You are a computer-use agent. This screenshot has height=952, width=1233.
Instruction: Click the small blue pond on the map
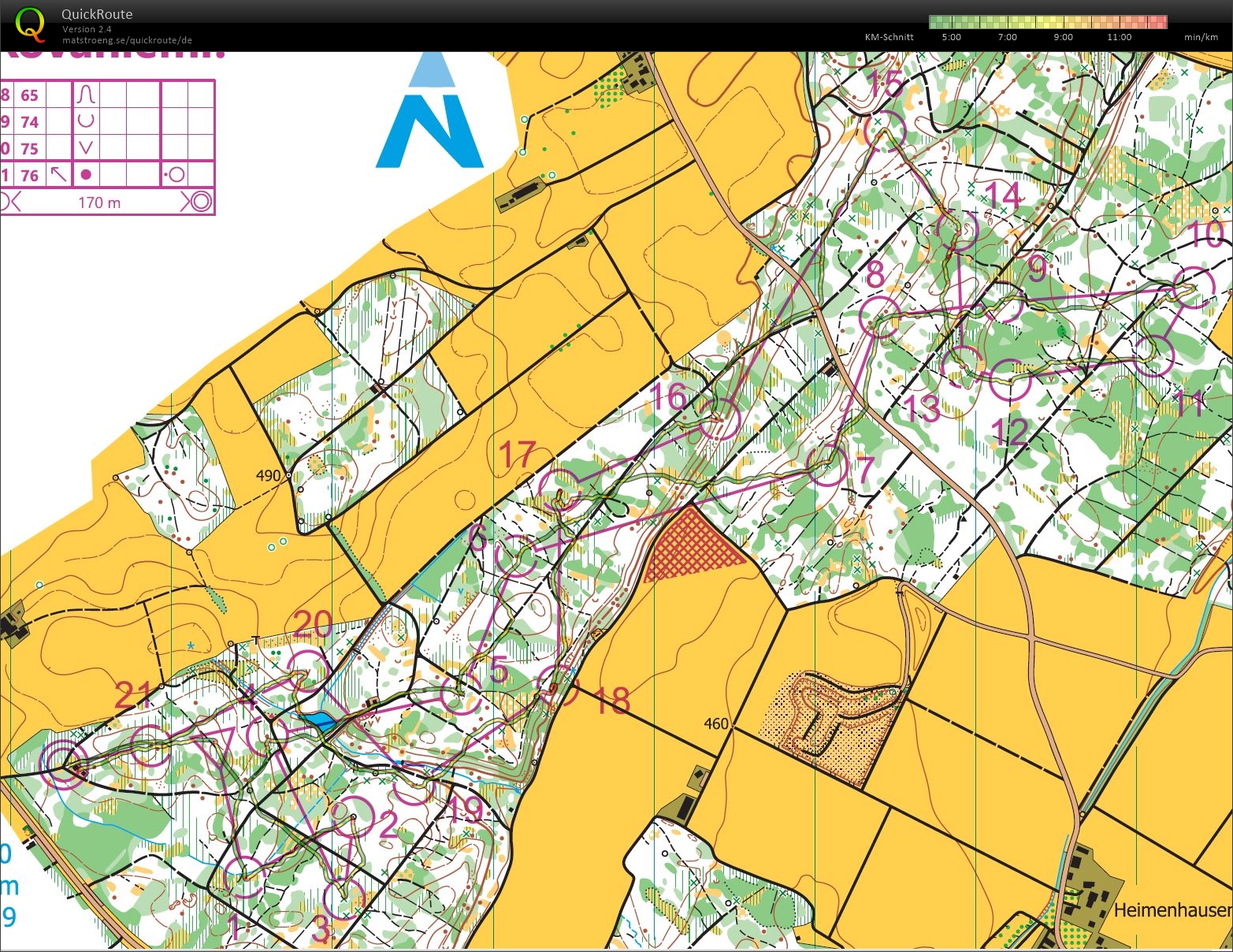point(319,721)
